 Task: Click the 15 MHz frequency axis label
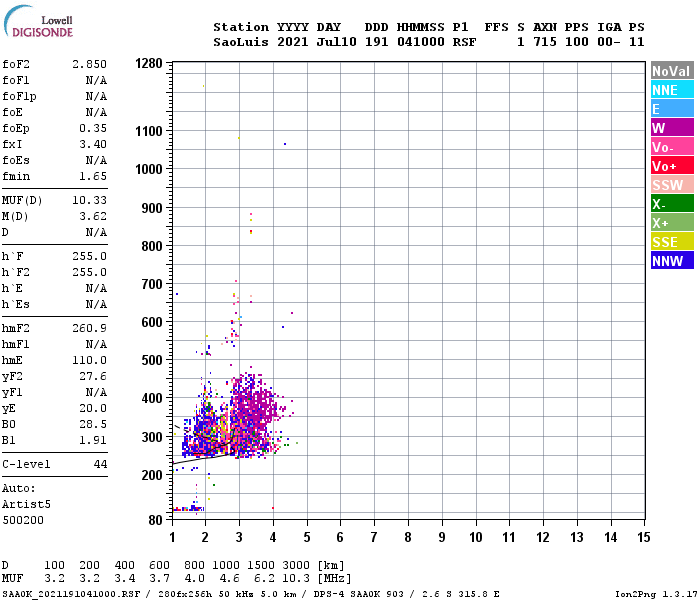pyautogui.click(x=644, y=537)
